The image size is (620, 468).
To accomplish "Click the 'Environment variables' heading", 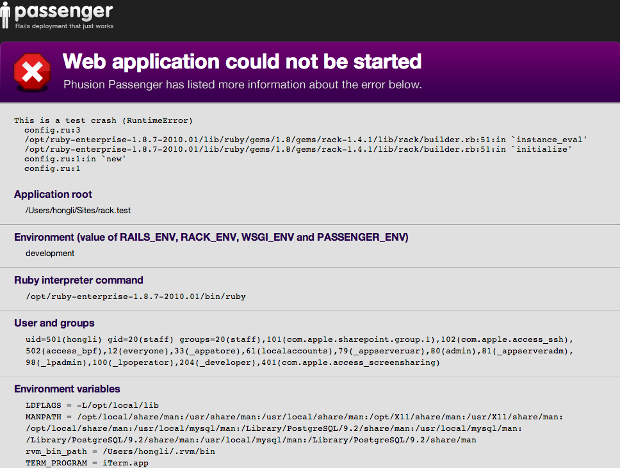I will [x=67, y=389].
